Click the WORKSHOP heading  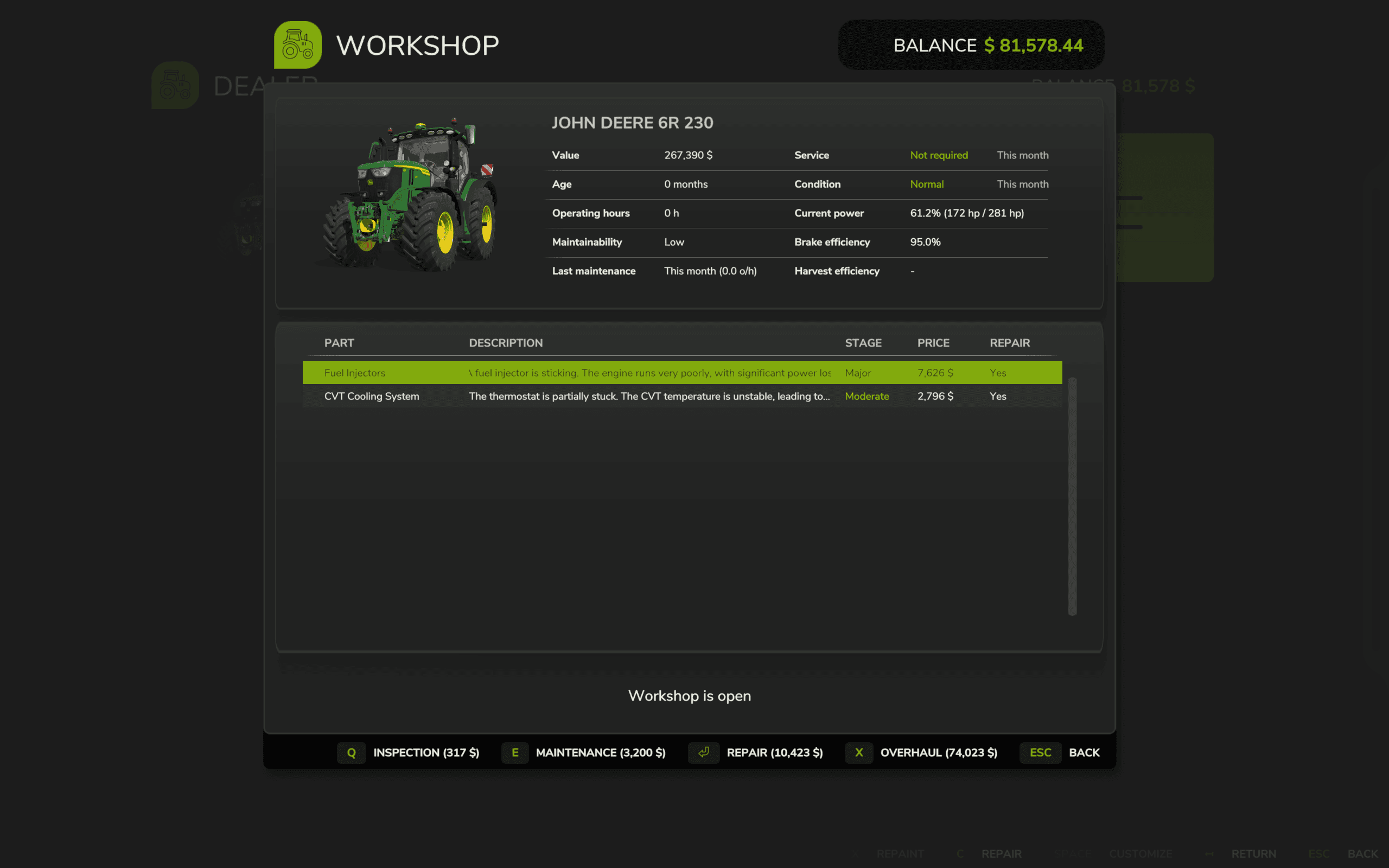(x=417, y=46)
